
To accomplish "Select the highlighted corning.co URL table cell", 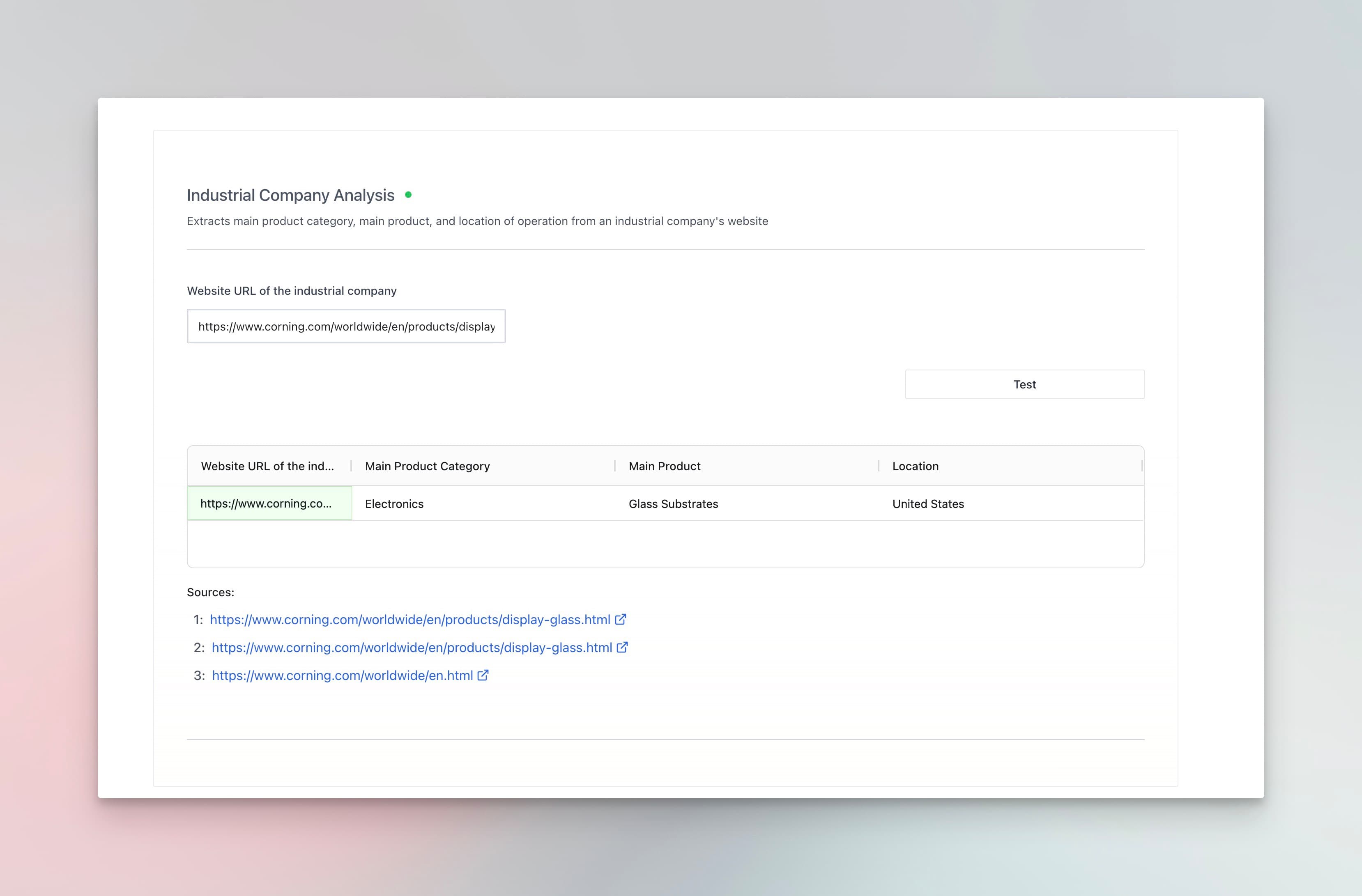I will pos(269,503).
